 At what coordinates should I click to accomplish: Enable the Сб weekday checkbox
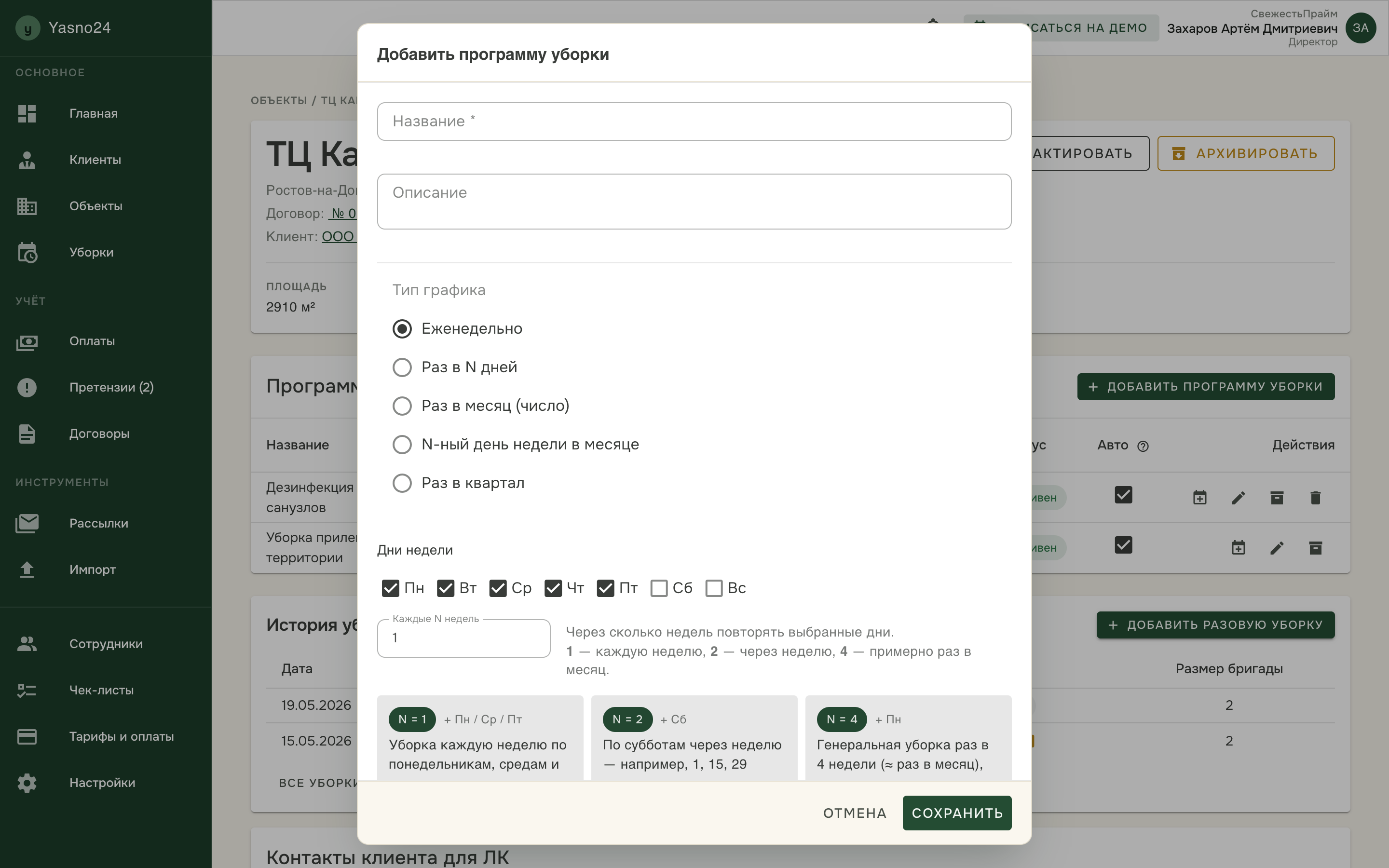659,588
